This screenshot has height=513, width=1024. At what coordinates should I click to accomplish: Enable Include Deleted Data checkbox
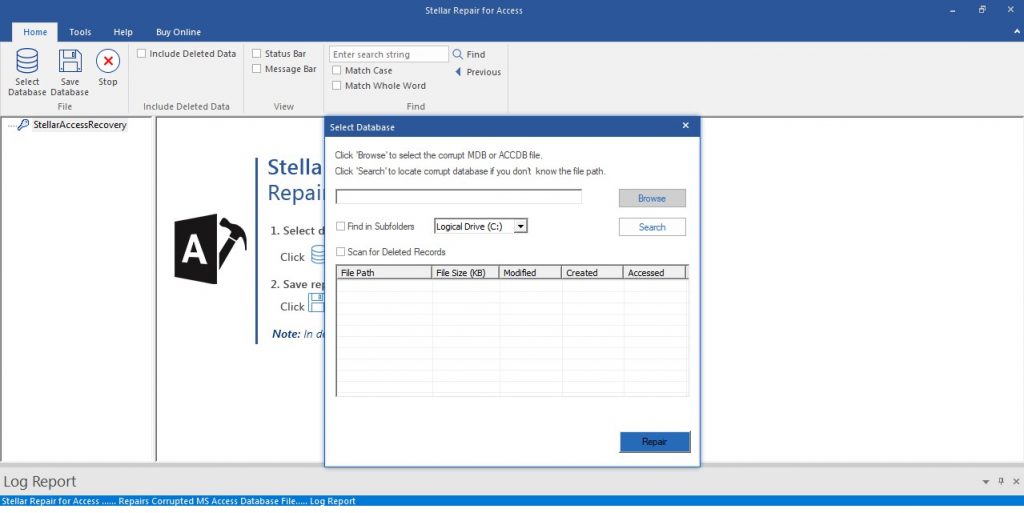[141, 54]
